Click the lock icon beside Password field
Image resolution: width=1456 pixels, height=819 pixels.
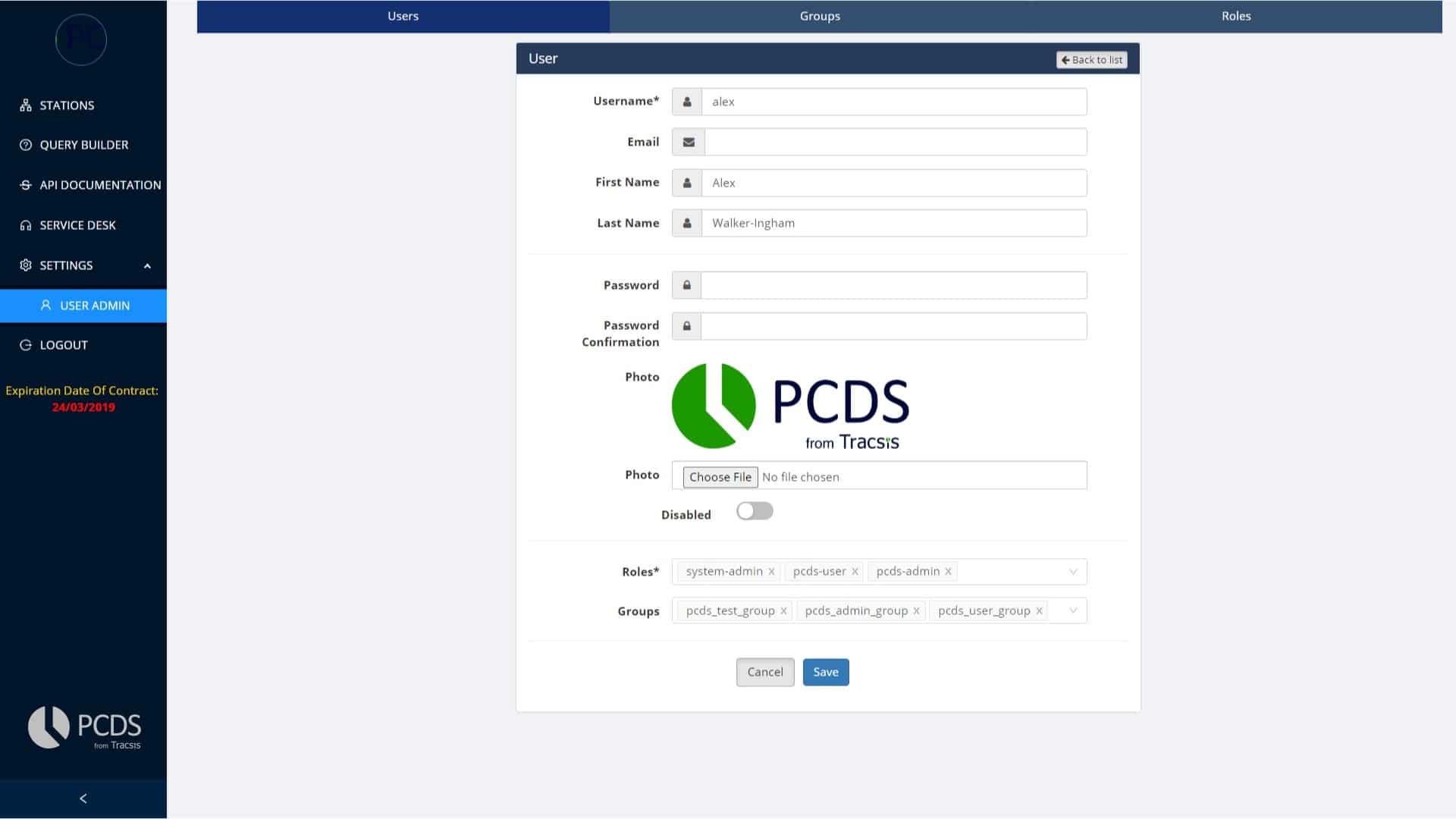[x=686, y=285]
